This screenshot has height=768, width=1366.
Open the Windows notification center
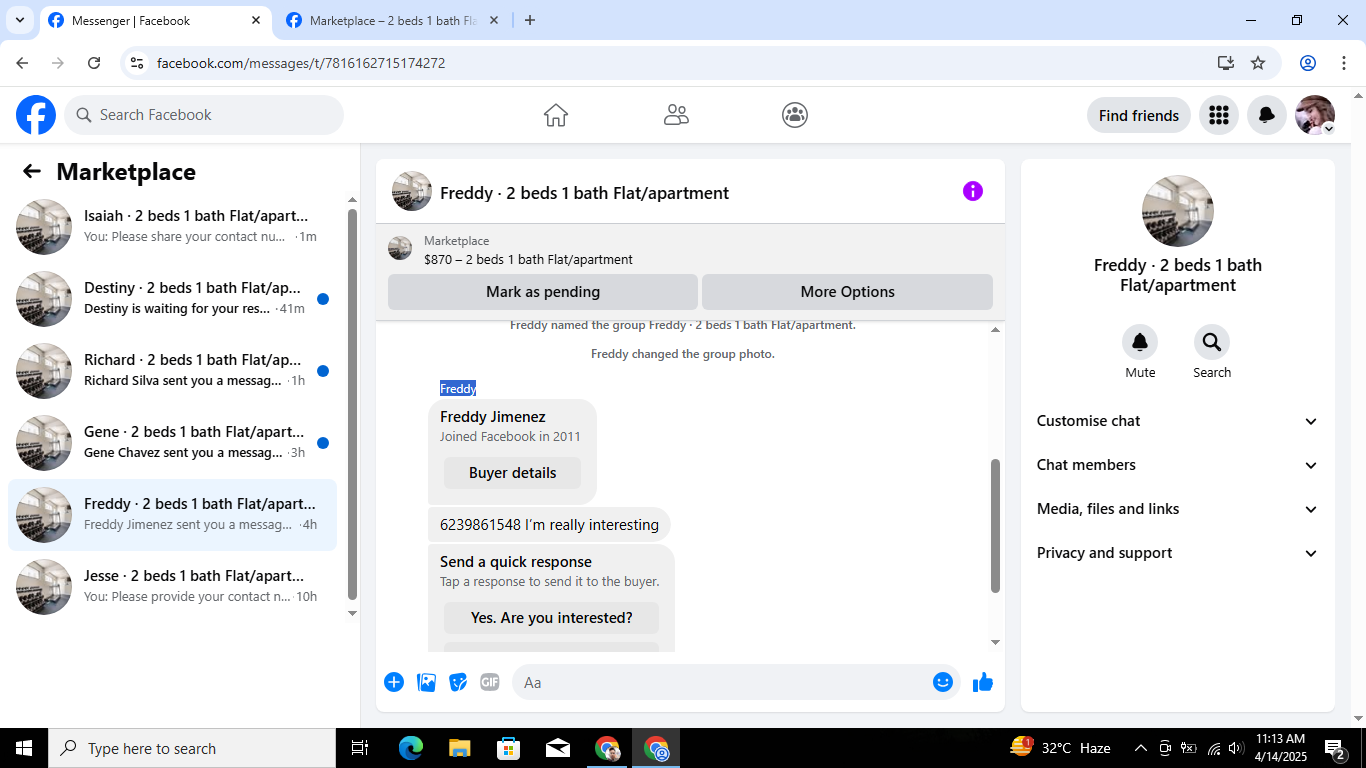pos(1335,748)
